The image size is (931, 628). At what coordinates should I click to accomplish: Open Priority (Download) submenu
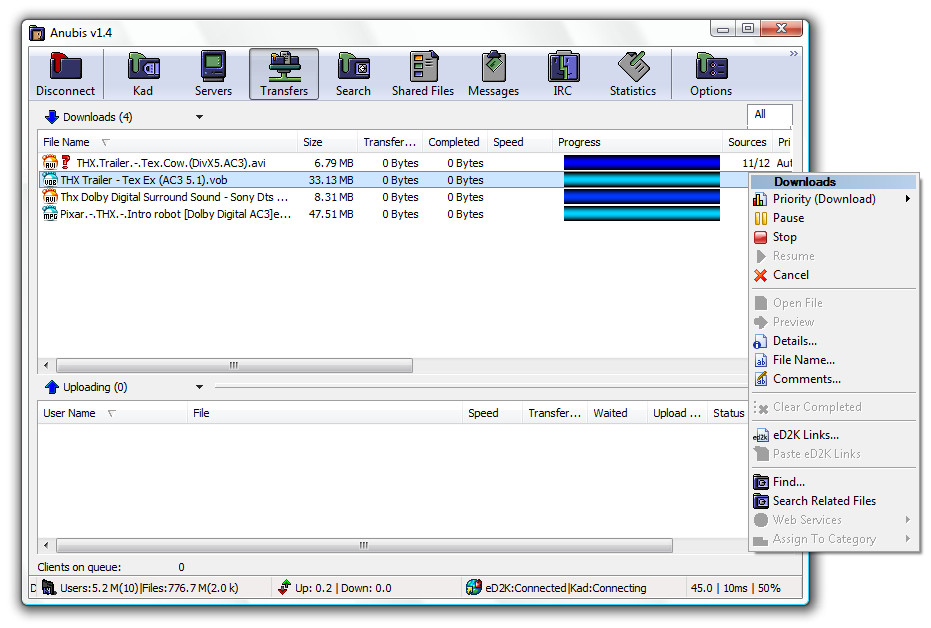pos(834,199)
